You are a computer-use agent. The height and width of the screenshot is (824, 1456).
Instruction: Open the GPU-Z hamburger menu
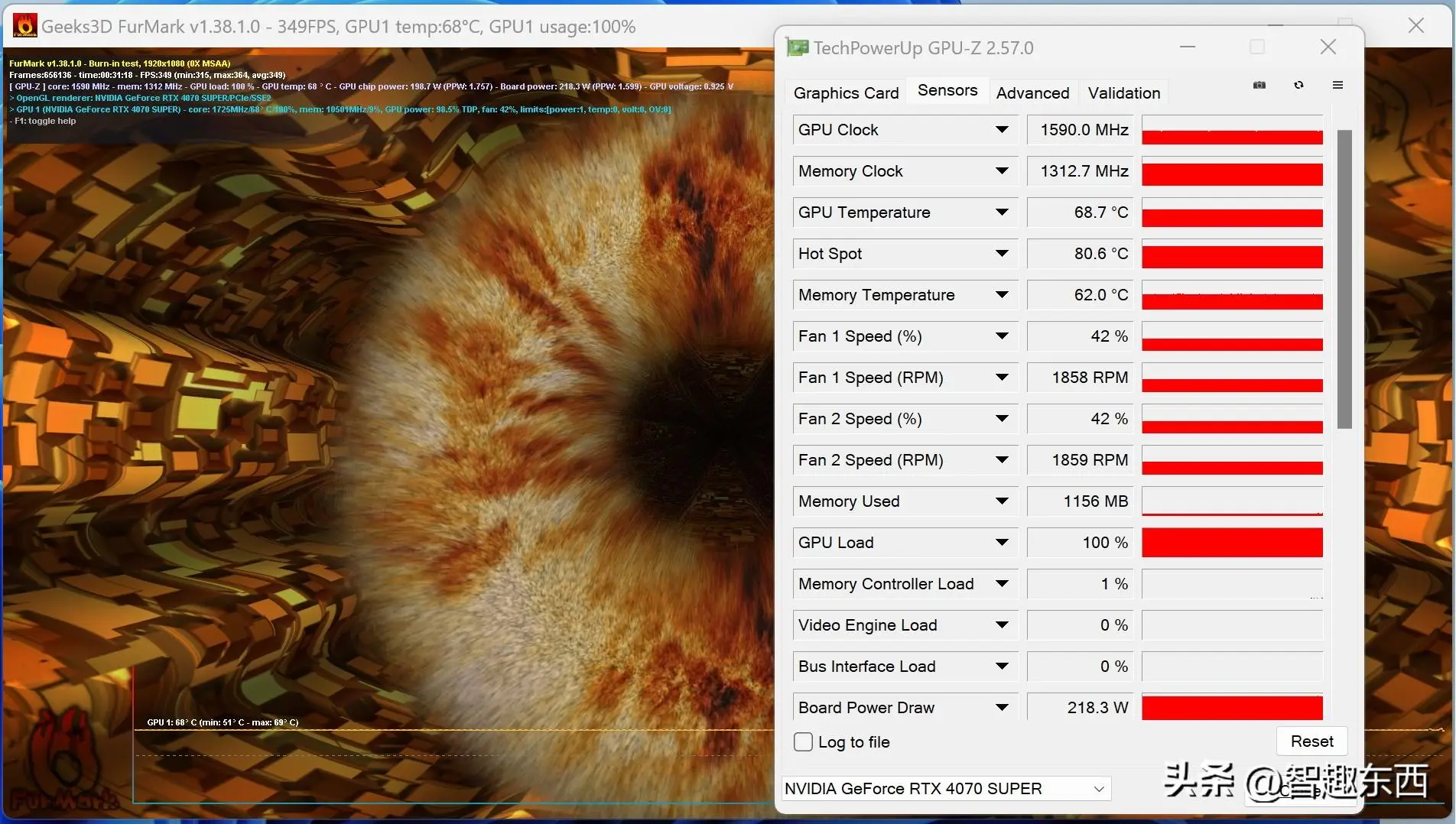click(1337, 85)
